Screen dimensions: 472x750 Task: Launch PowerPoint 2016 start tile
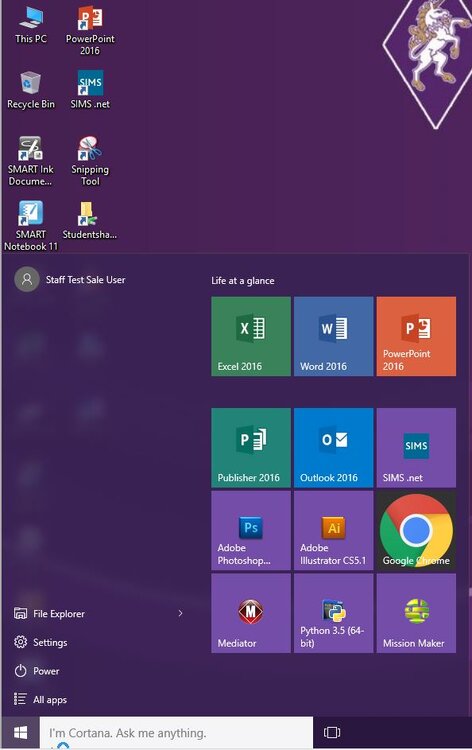point(417,336)
